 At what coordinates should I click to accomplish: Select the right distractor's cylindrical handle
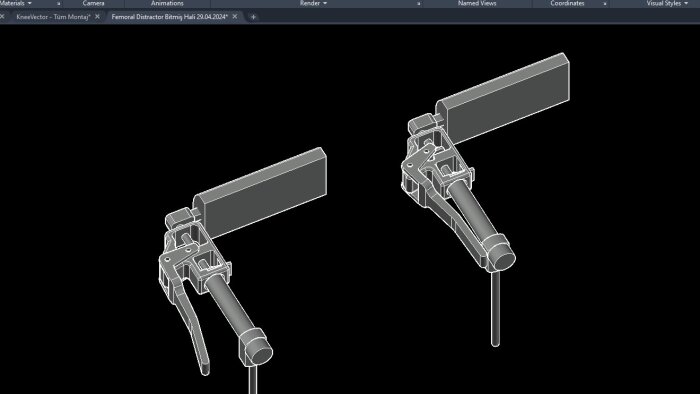coord(475,210)
